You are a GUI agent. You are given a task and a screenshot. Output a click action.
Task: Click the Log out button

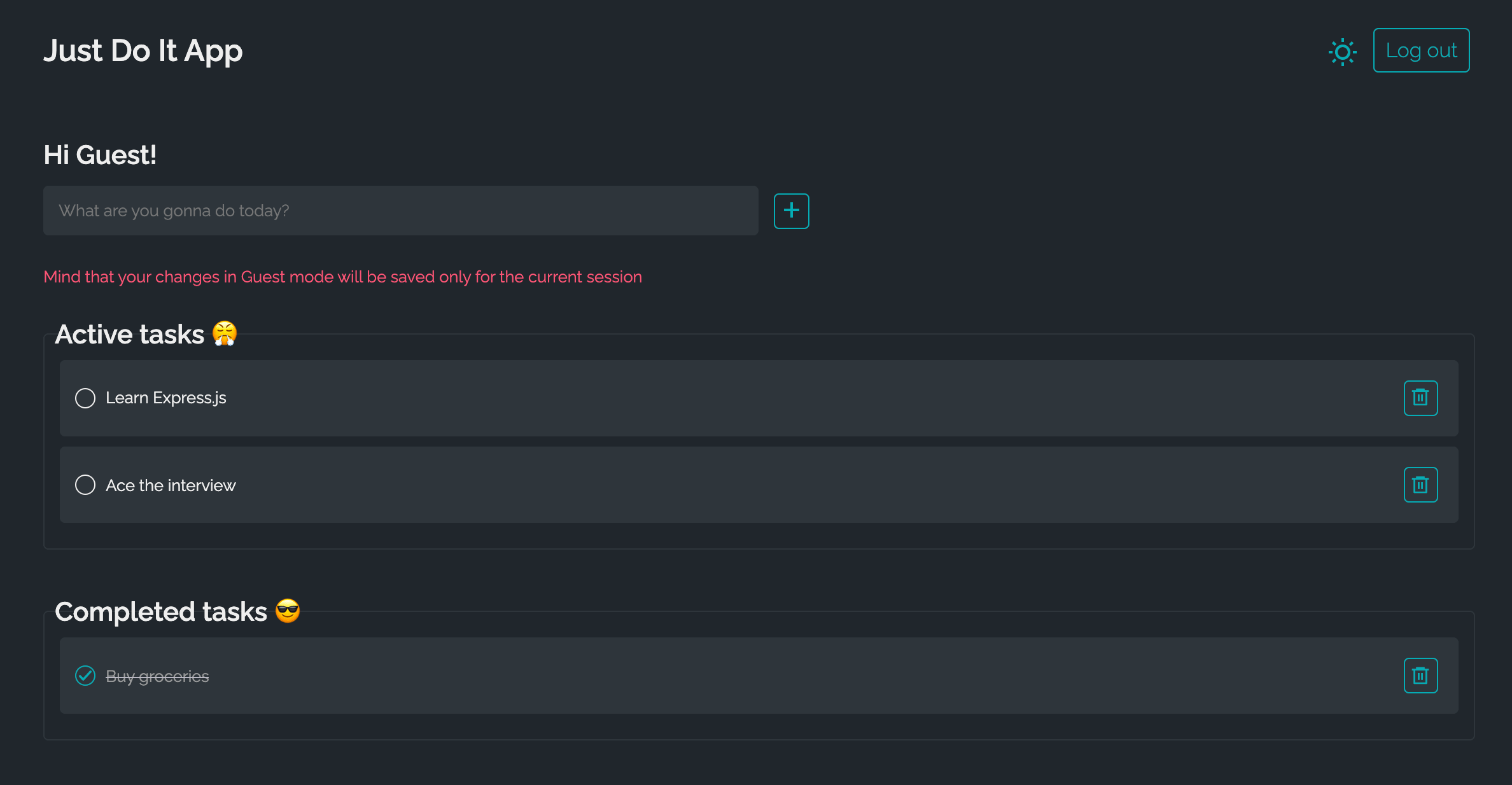coord(1421,50)
